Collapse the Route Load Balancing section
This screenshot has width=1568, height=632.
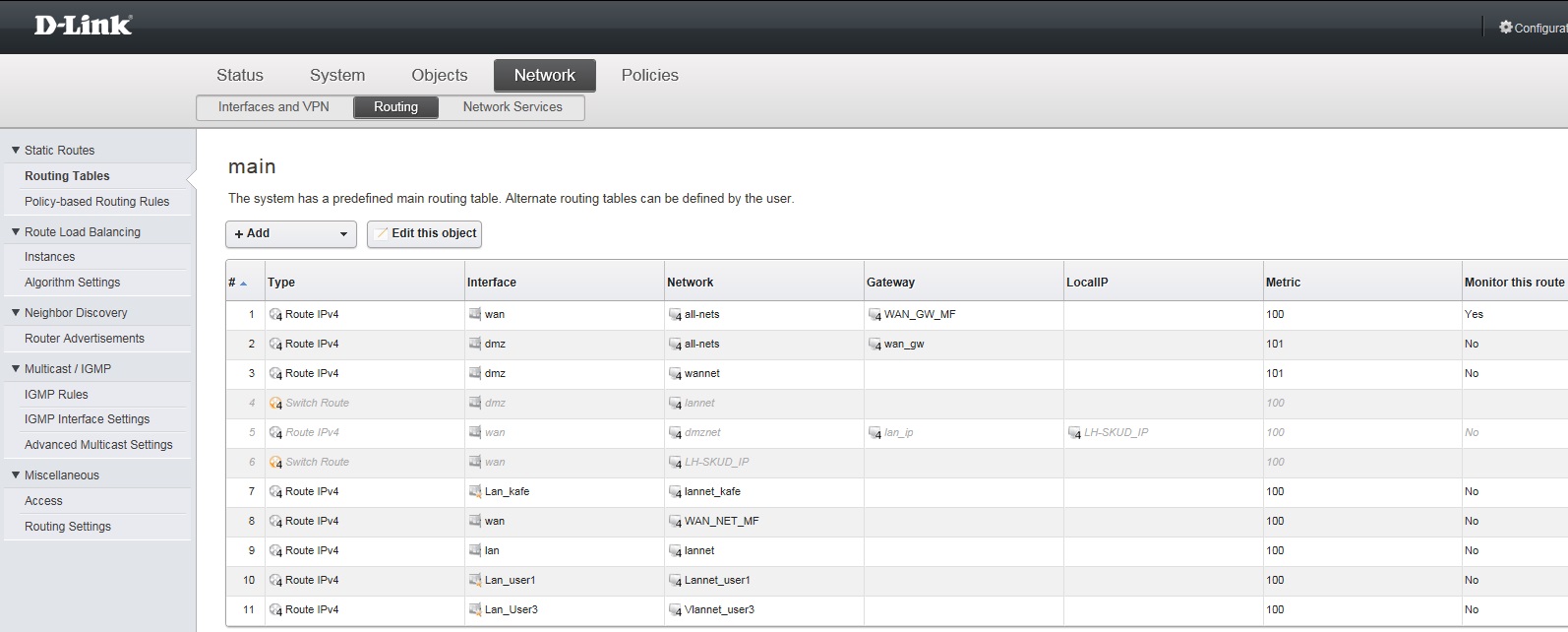pos(16,232)
